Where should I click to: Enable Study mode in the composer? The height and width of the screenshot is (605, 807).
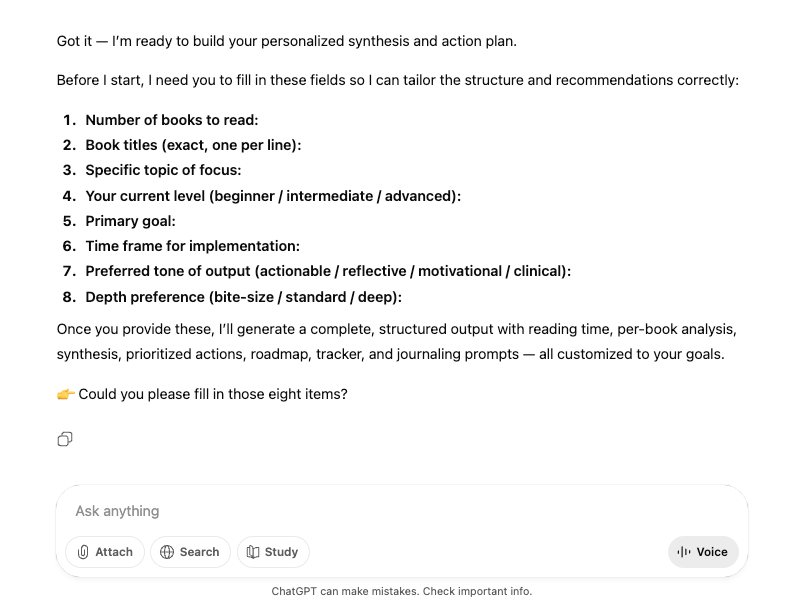click(273, 551)
